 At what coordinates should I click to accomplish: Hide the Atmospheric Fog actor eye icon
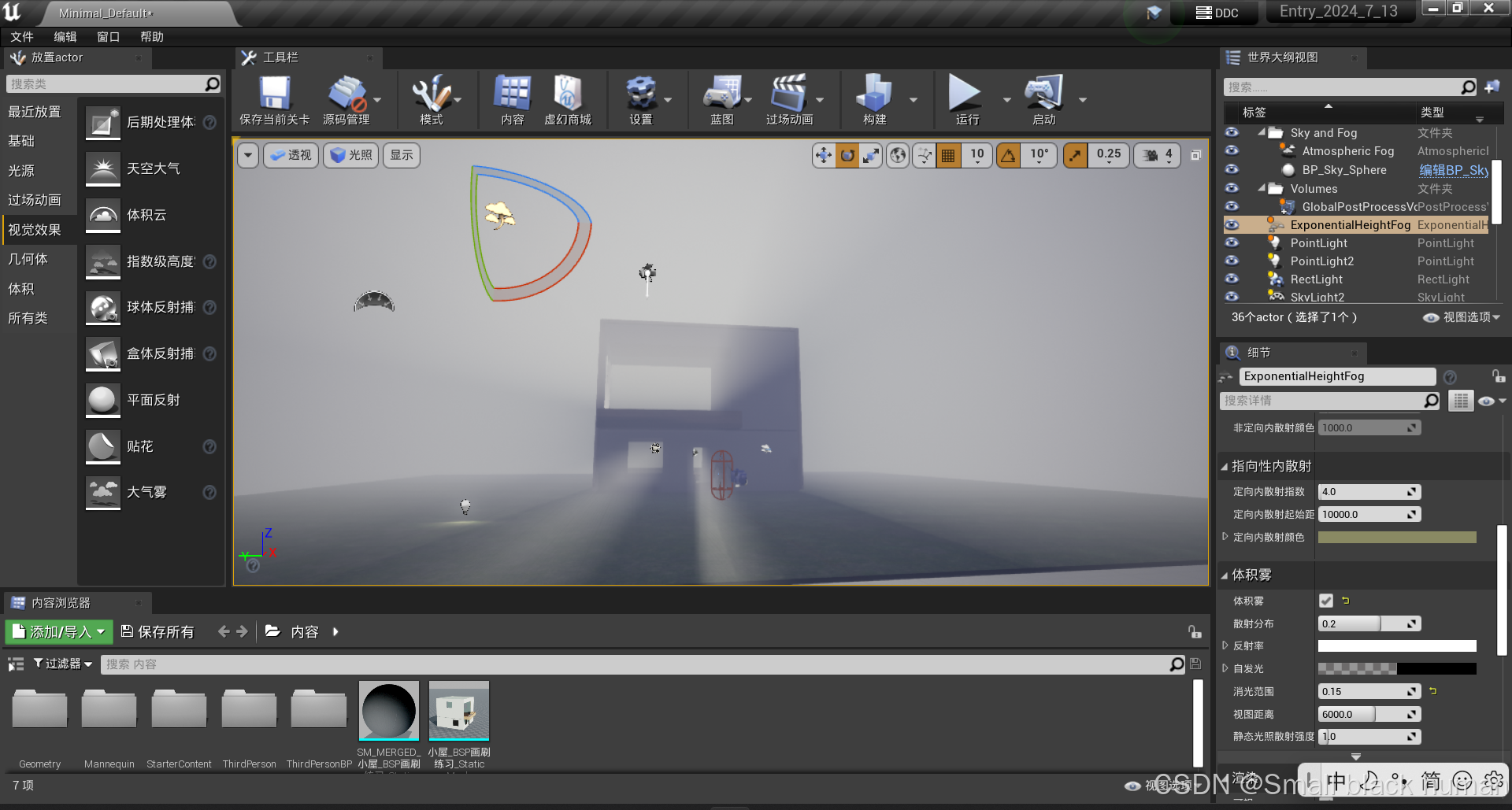pos(1232,151)
